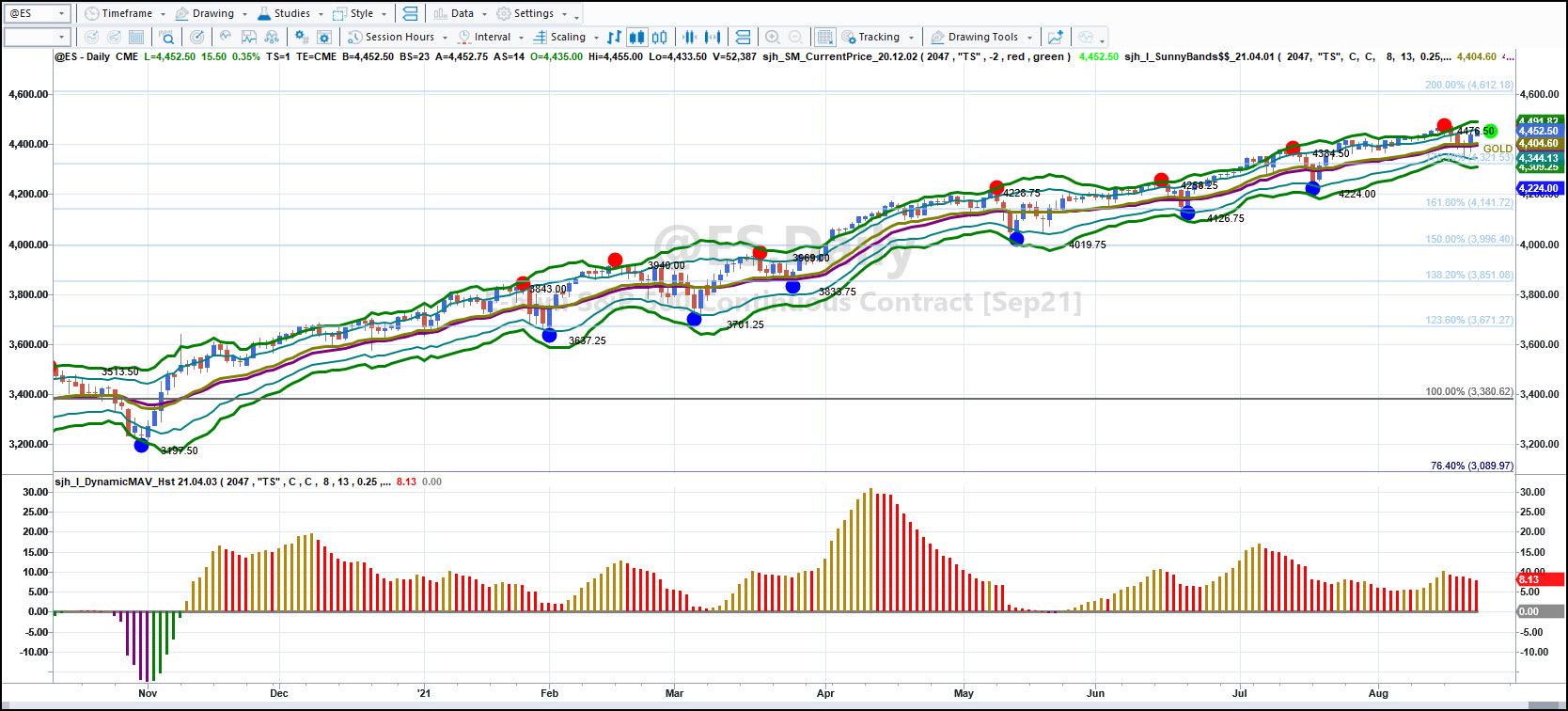
Task: Click the blue dot marker near 3637.25
Action: coord(549,335)
